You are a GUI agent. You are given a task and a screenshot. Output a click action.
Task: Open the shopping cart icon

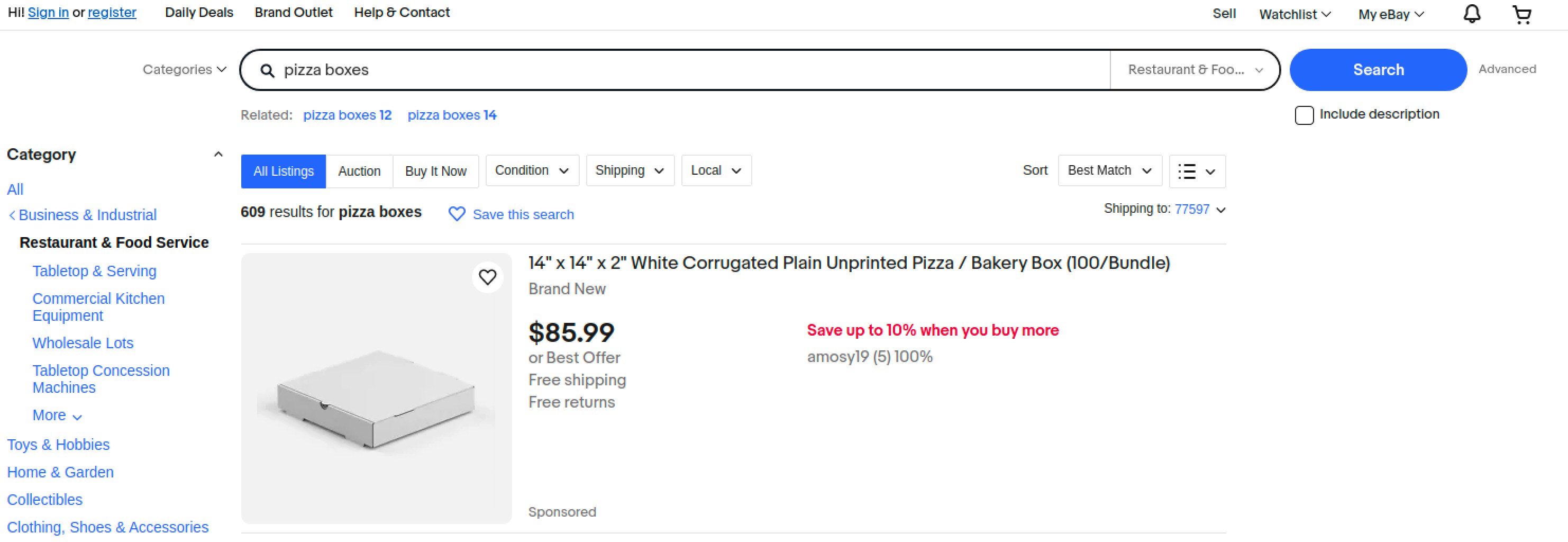[1522, 14]
